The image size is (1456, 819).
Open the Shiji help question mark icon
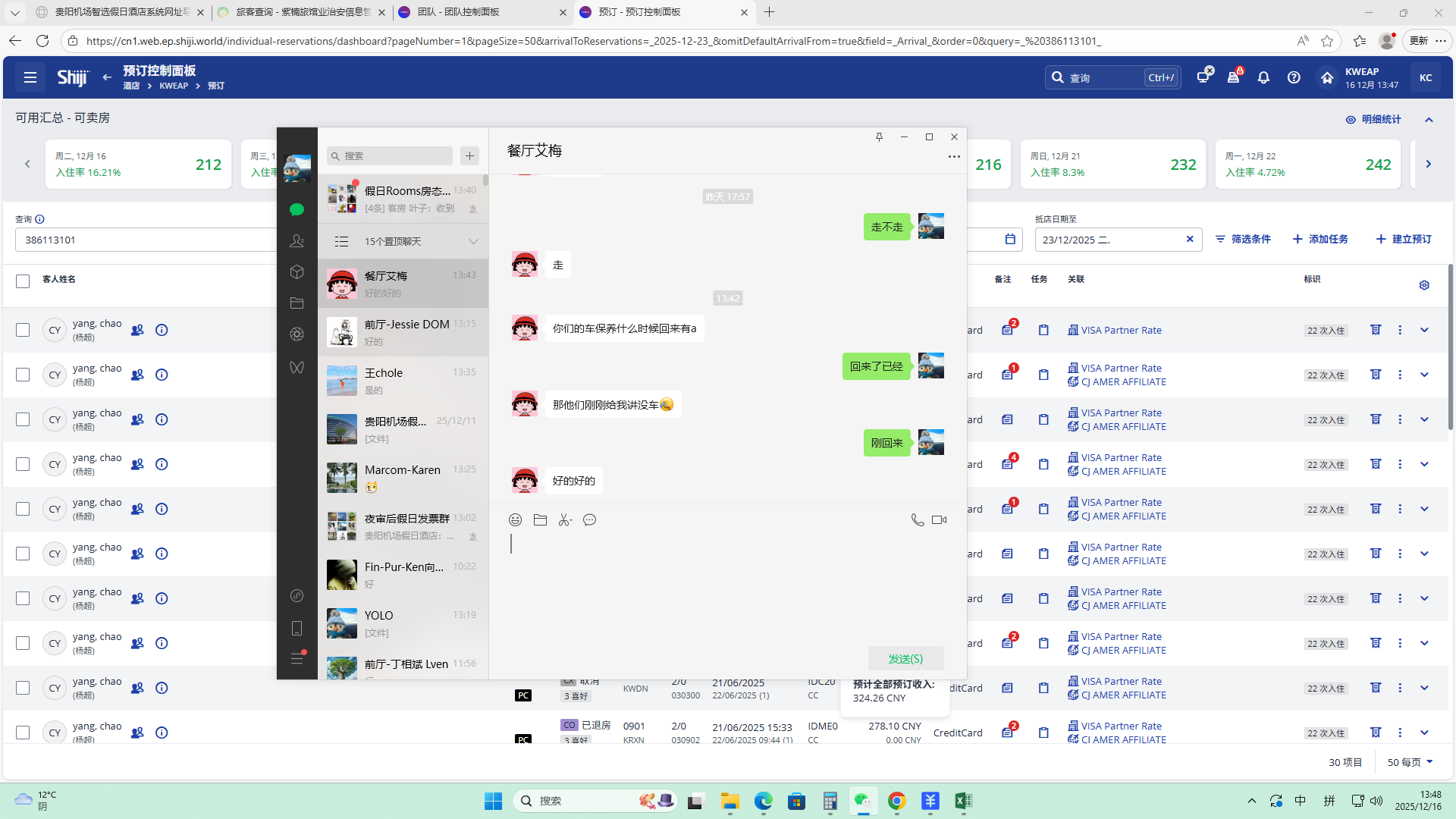point(1294,77)
